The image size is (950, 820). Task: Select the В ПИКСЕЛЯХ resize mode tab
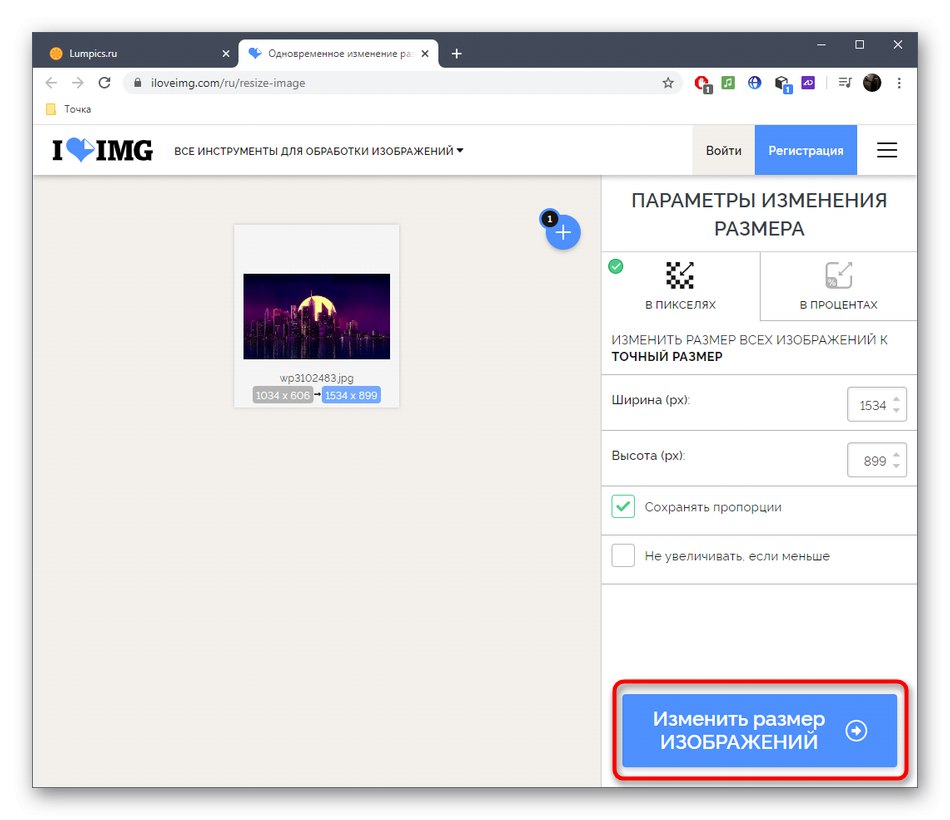pos(680,286)
